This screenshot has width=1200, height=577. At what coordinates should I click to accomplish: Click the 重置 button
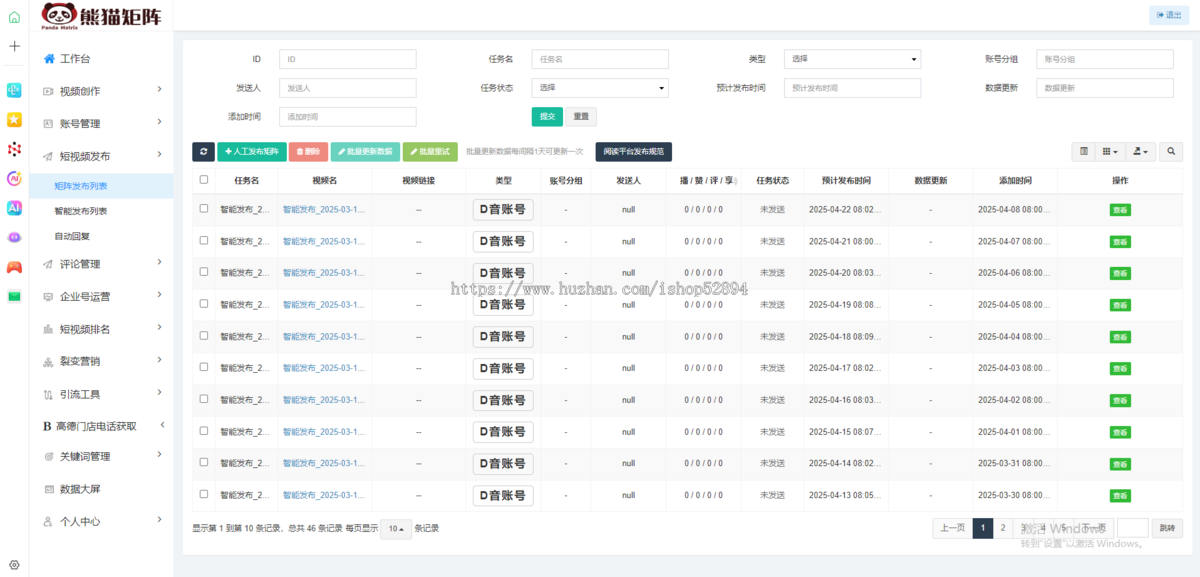(x=581, y=117)
